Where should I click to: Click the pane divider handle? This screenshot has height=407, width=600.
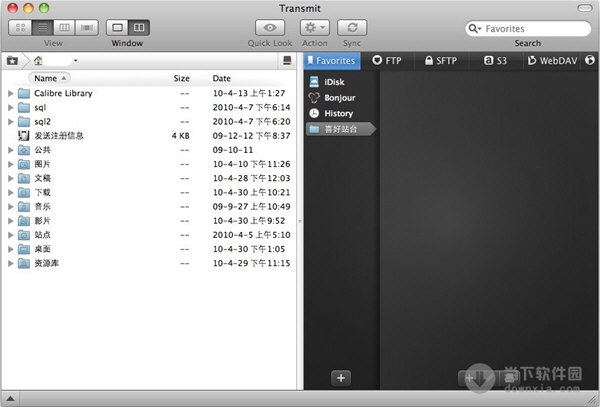(300, 221)
